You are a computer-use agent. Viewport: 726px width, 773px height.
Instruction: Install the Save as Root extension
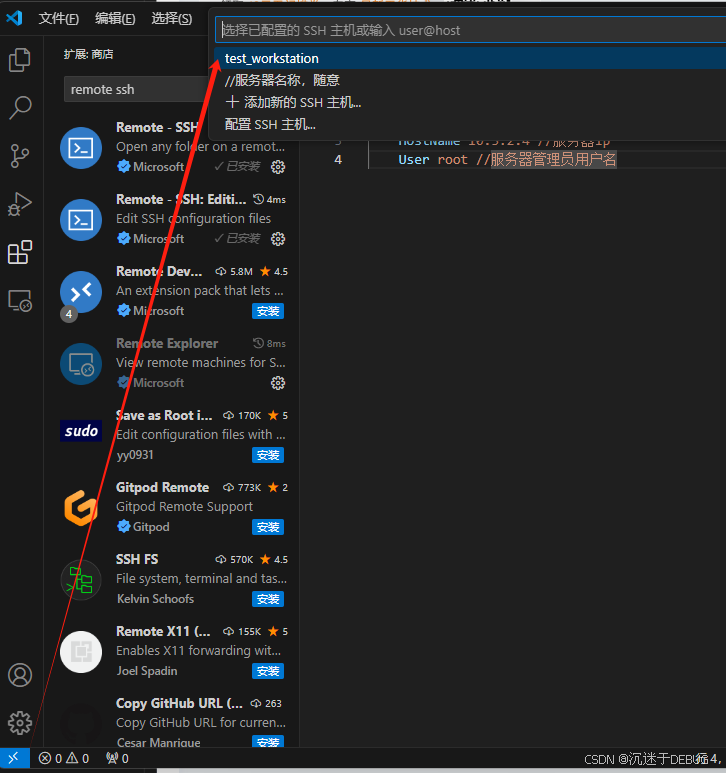pyautogui.click(x=268, y=455)
